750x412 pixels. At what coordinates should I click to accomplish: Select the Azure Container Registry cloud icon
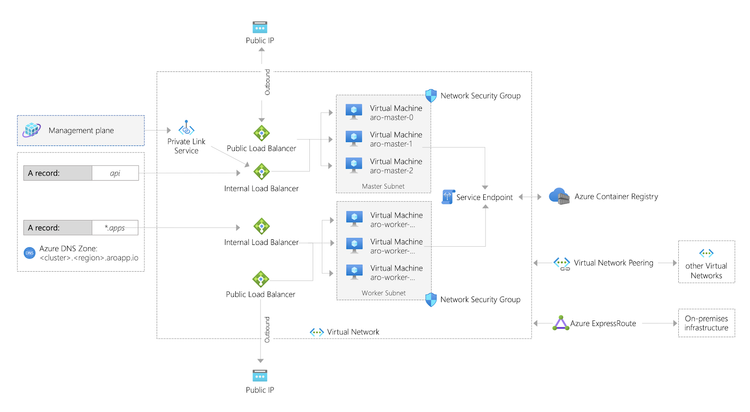(559, 196)
